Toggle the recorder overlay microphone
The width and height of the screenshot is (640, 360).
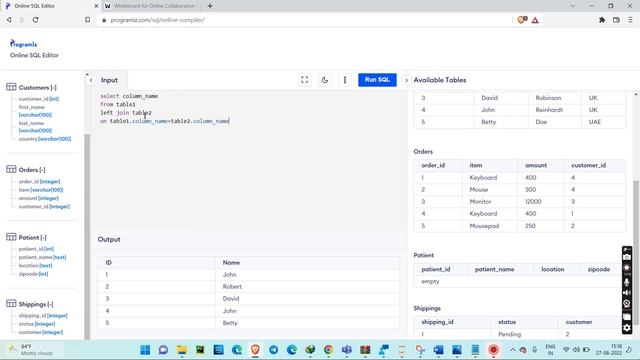pyautogui.click(x=627, y=282)
